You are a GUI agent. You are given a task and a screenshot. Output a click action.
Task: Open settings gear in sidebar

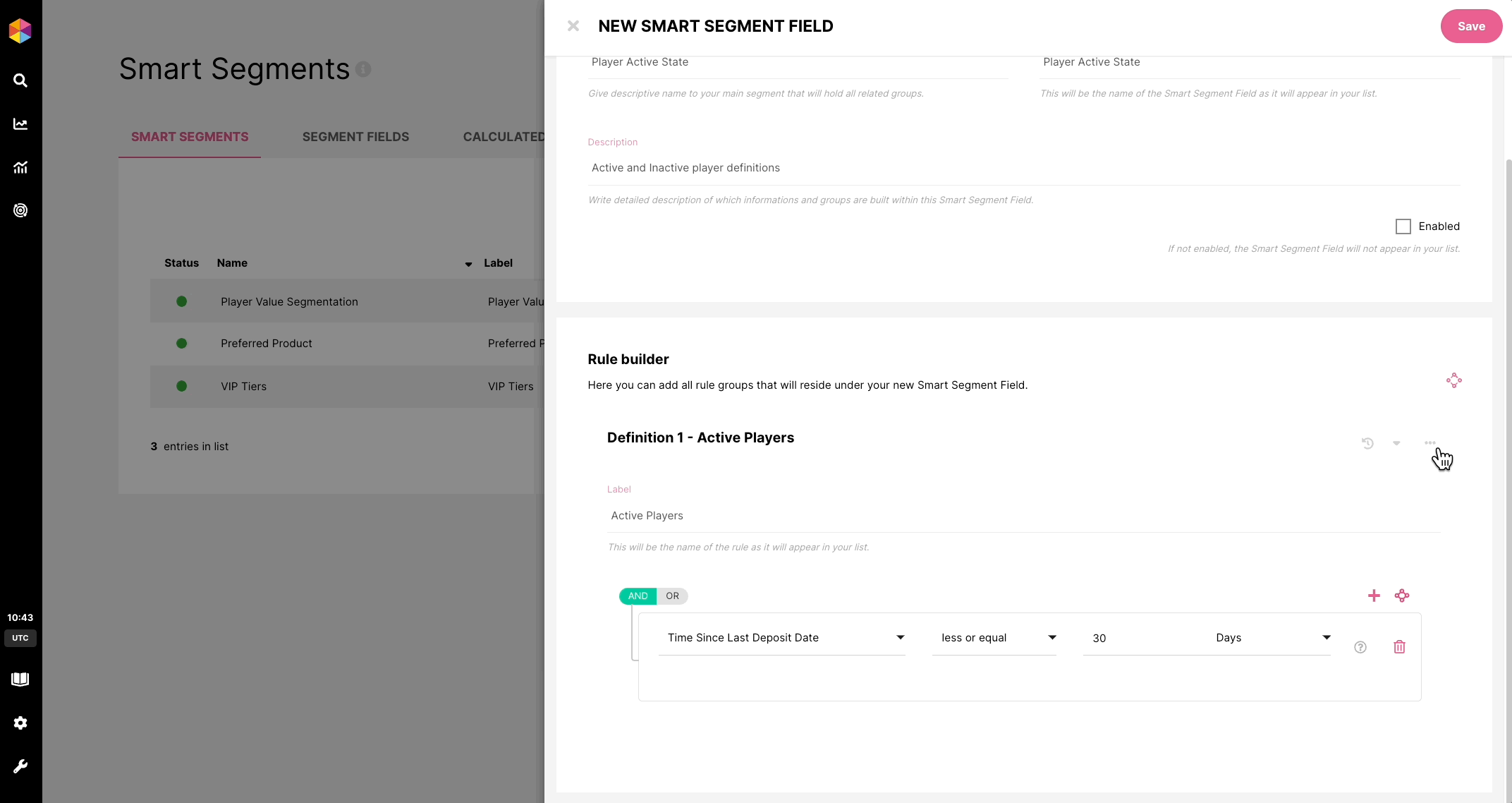tap(20, 723)
